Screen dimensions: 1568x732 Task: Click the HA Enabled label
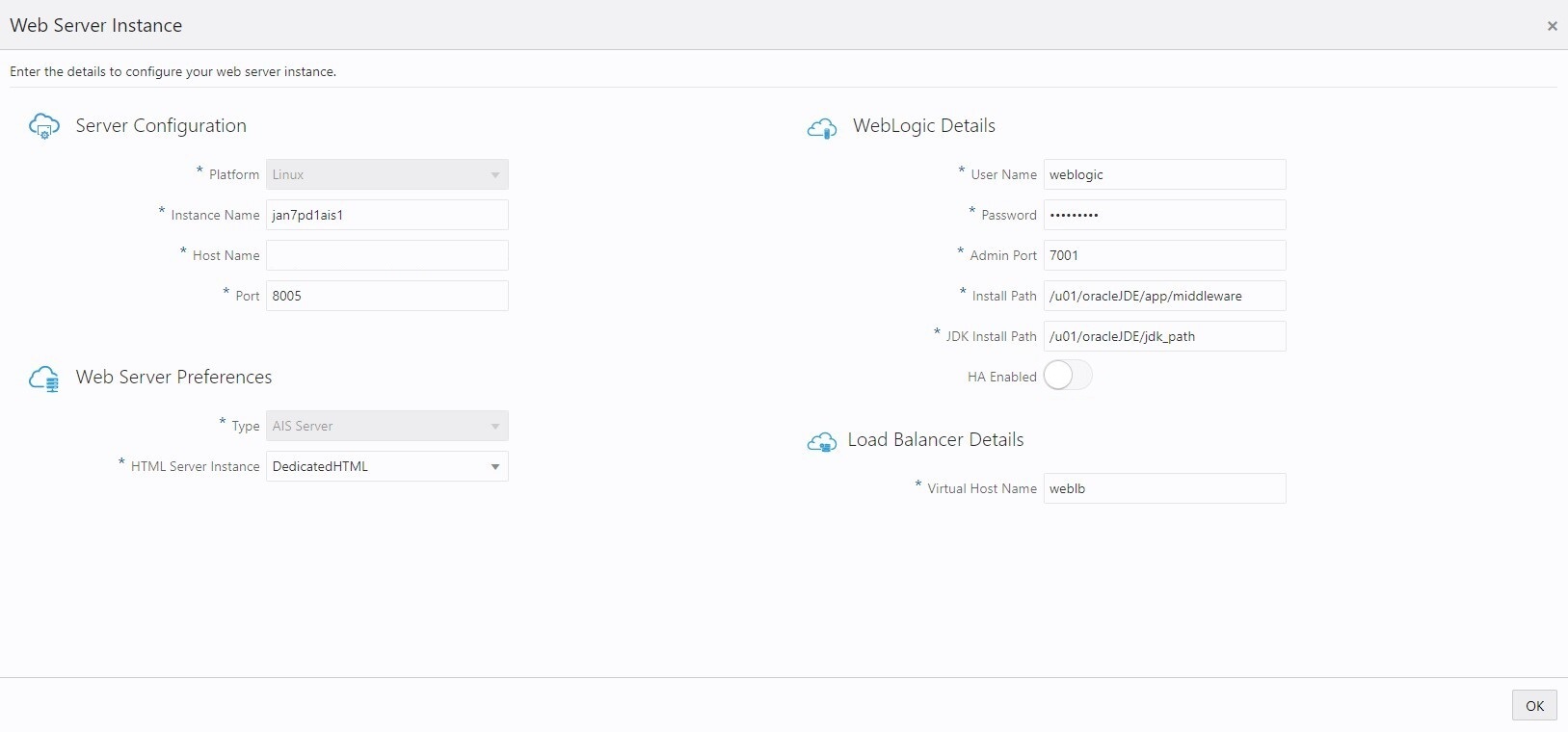pos(1002,377)
